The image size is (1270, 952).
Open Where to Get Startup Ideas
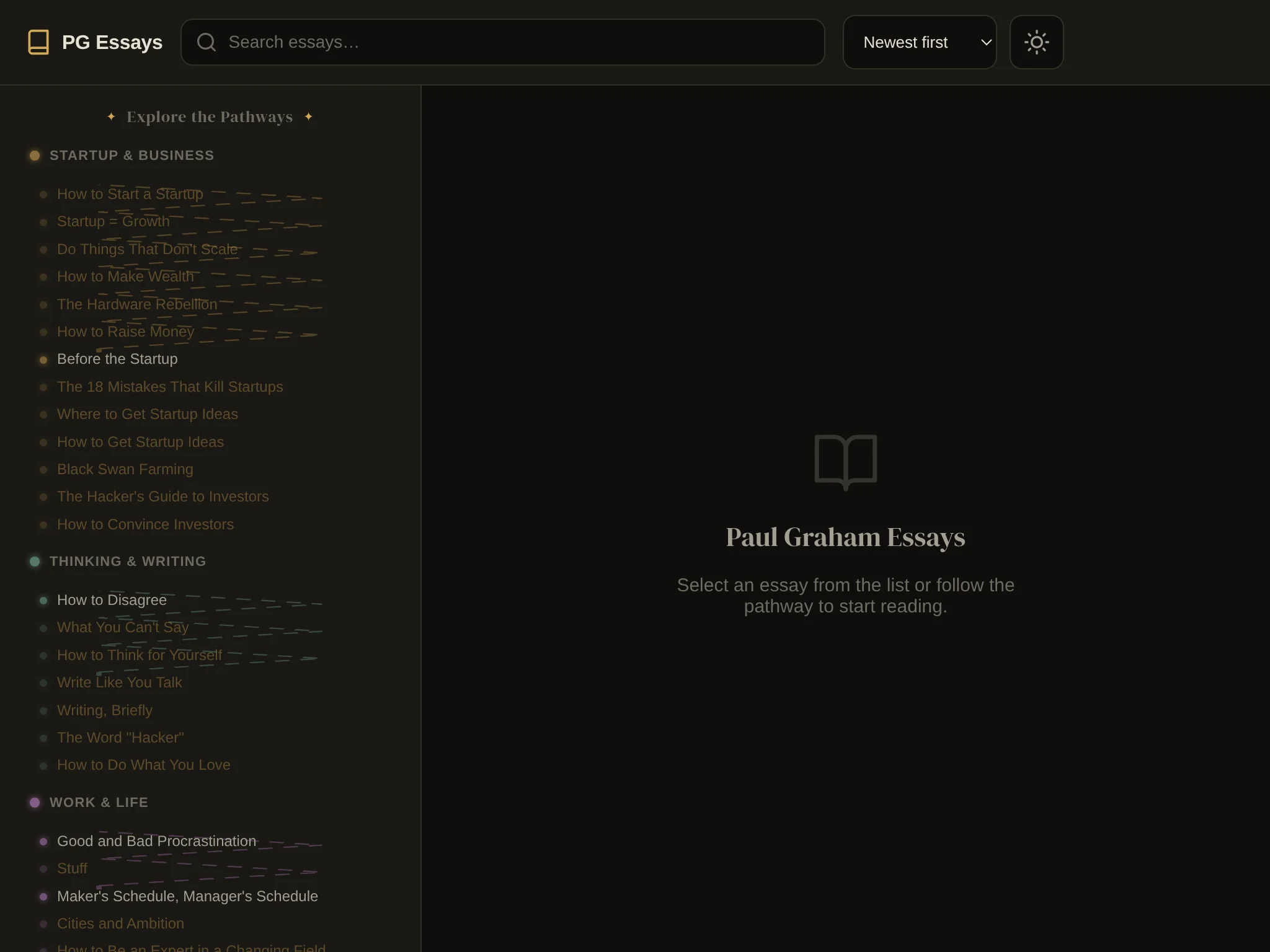148,414
